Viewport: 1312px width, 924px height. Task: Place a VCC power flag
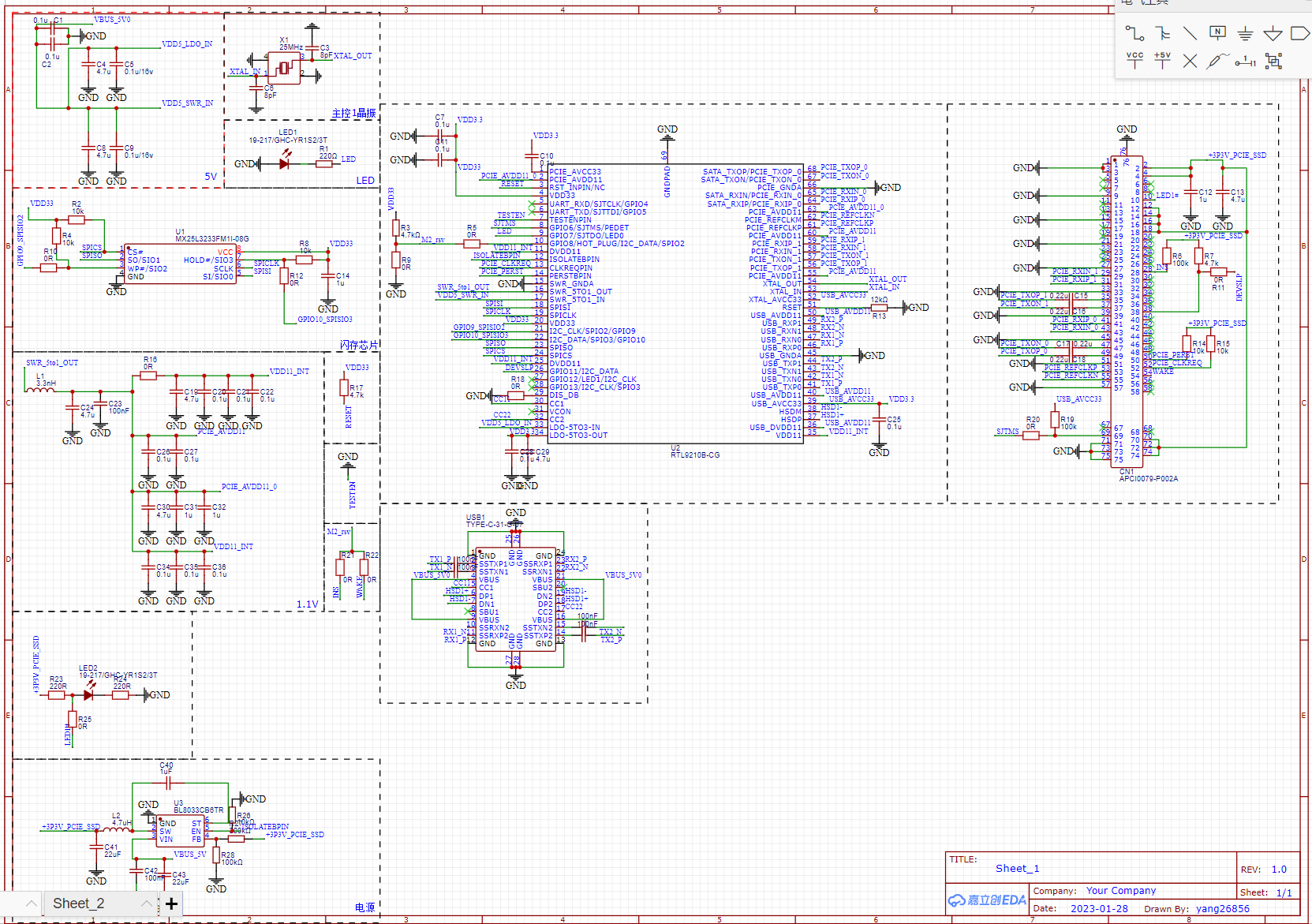[x=1134, y=61]
